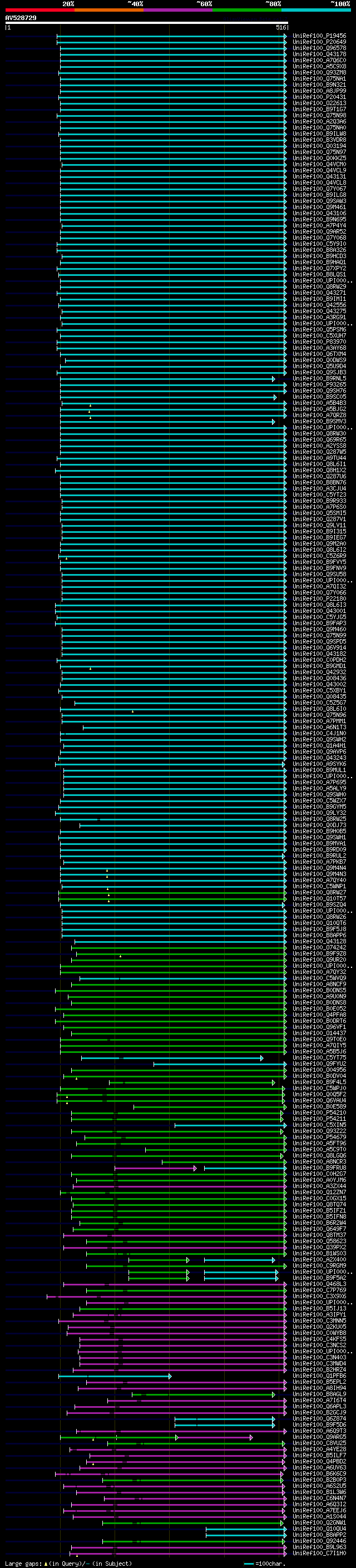356x1568 pixels.
Task: Select the UniRef100_O04956 label
Action: pos(319,1070)
